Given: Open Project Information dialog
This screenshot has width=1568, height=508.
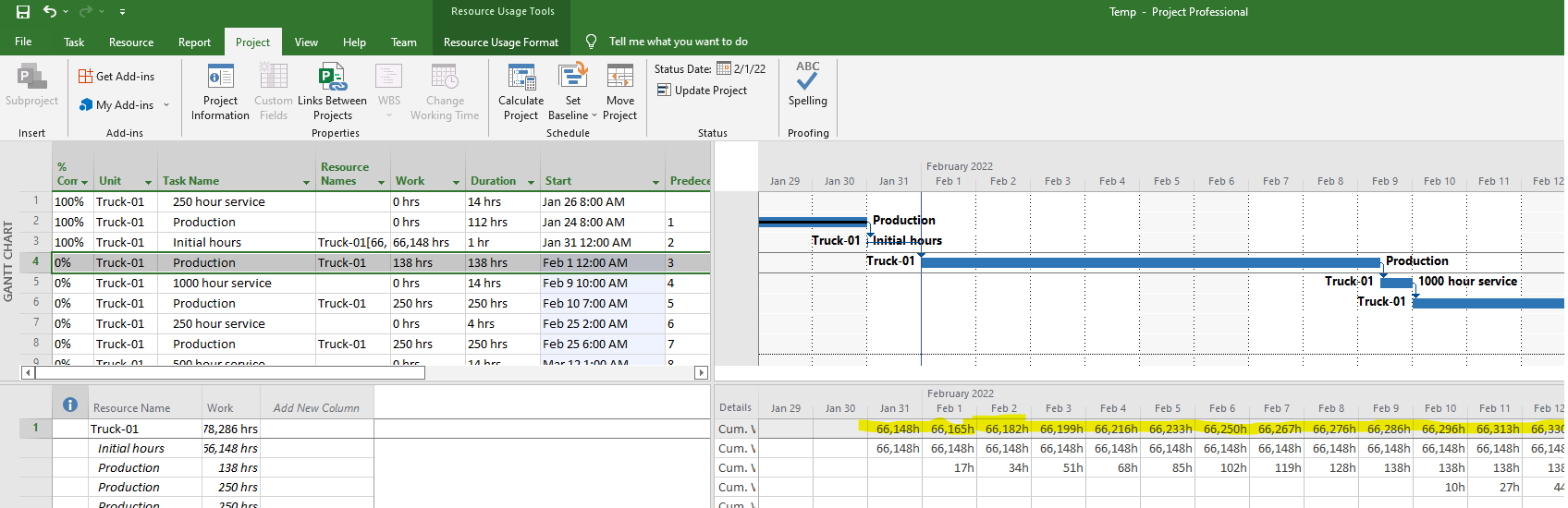Looking at the screenshot, I should [220, 91].
